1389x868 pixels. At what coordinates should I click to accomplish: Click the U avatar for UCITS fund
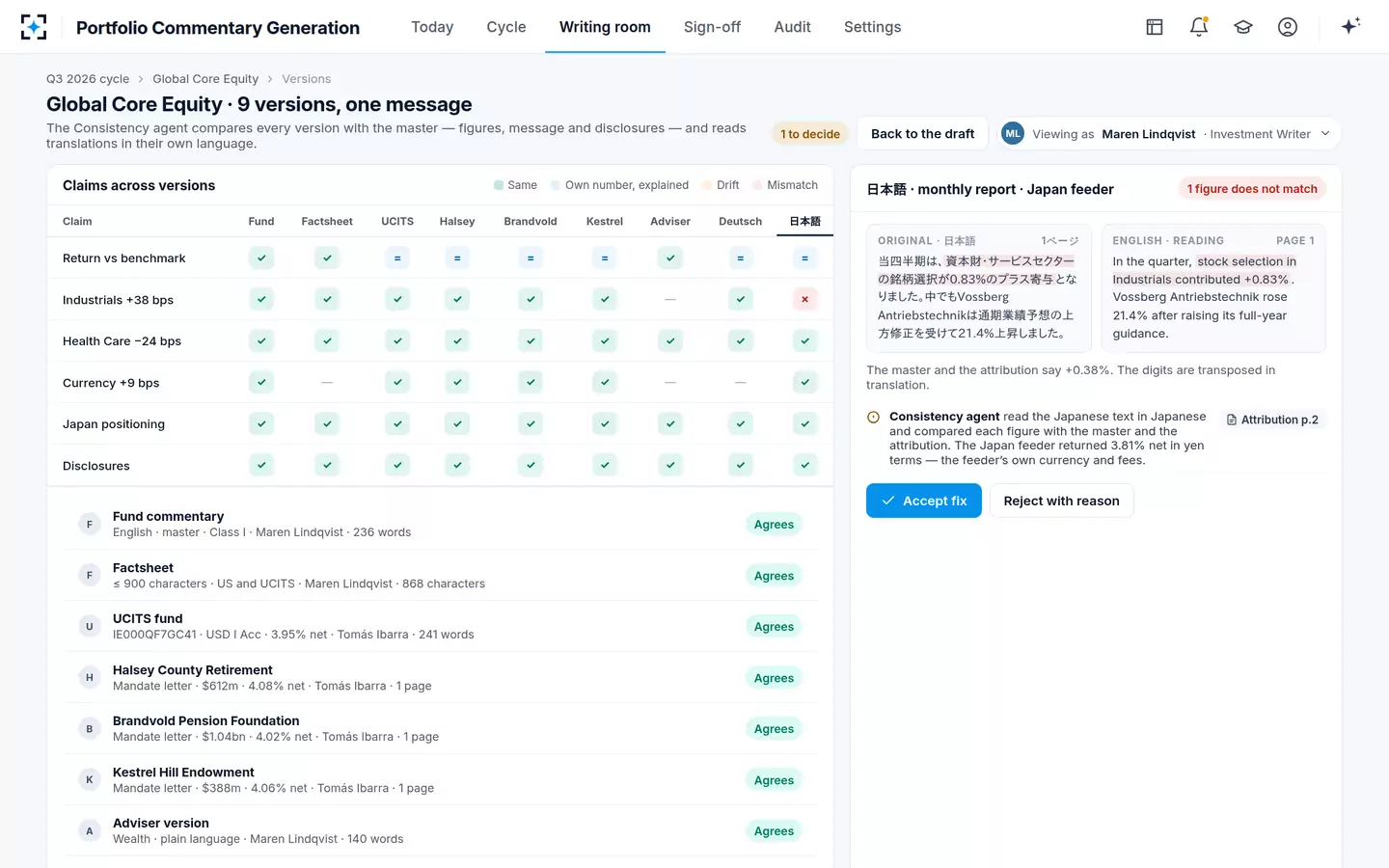(x=90, y=627)
